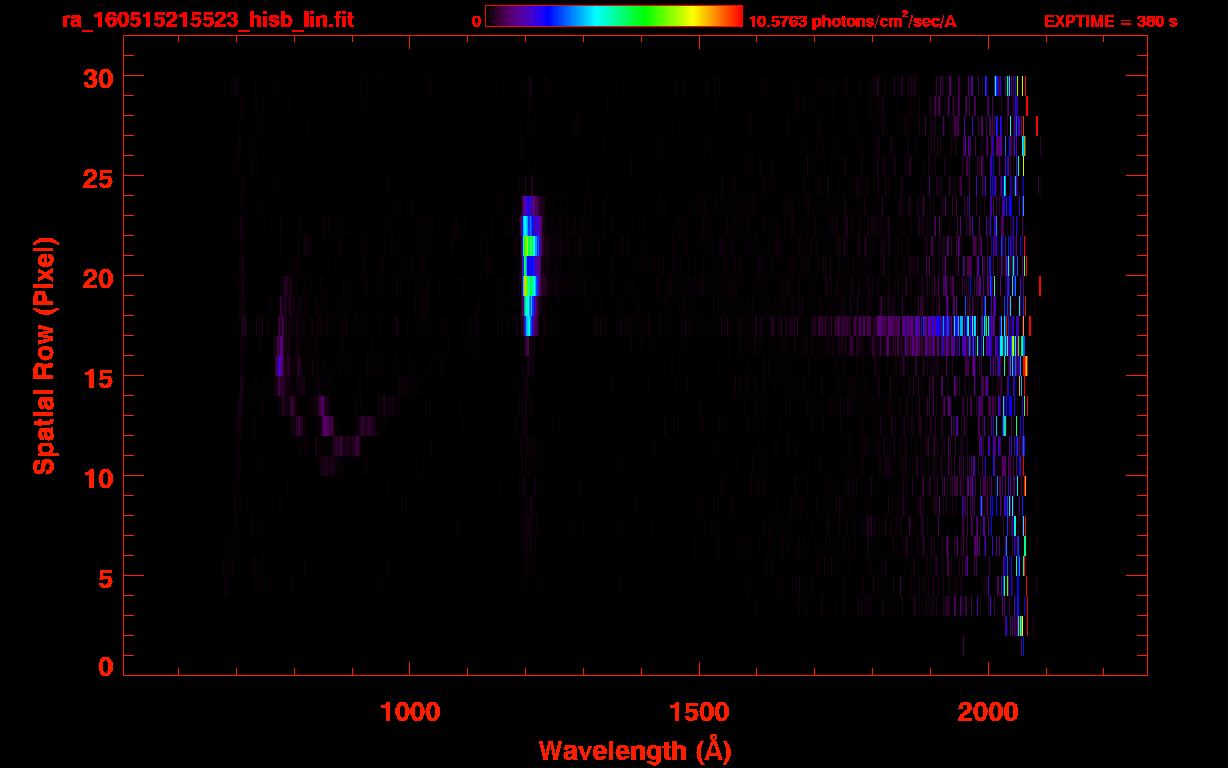The height and width of the screenshot is (768, 1228).
Task: Click the 10.5763 photons/cm²/sec/A label
Action: 852,21
